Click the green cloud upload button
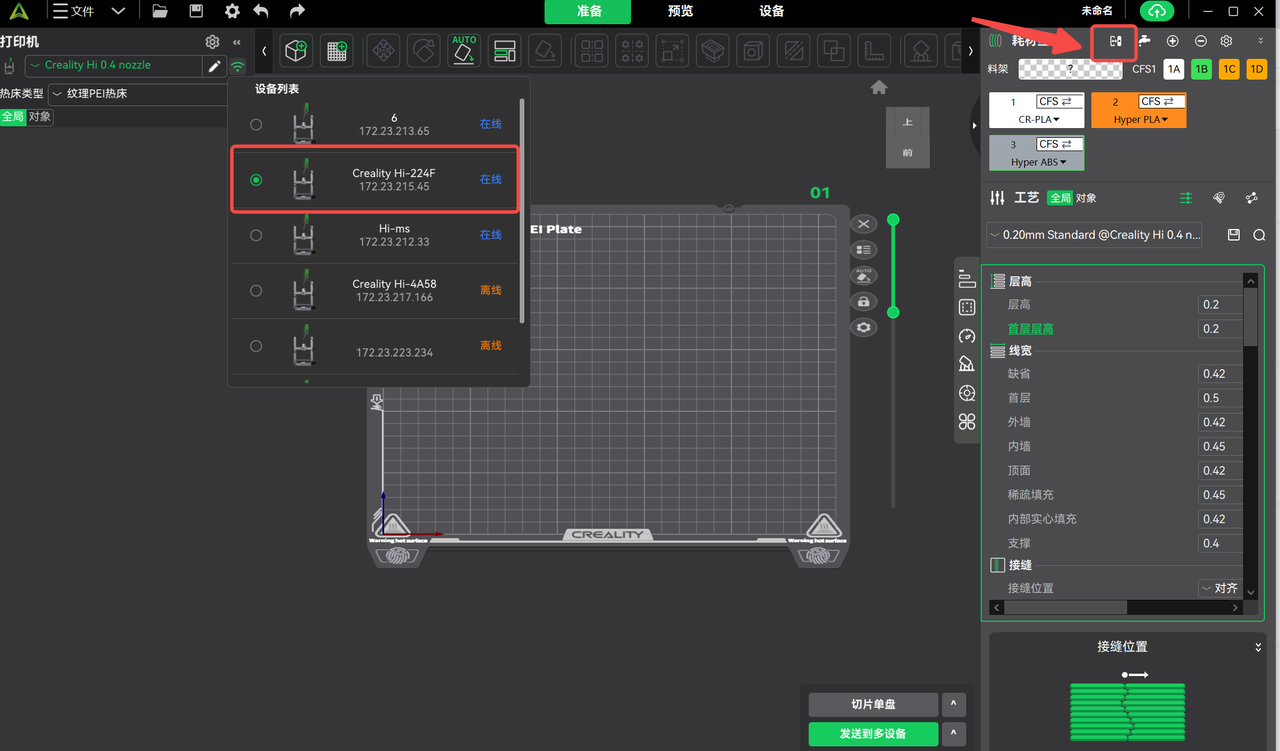1280x751 pixels. [1157, 11]
